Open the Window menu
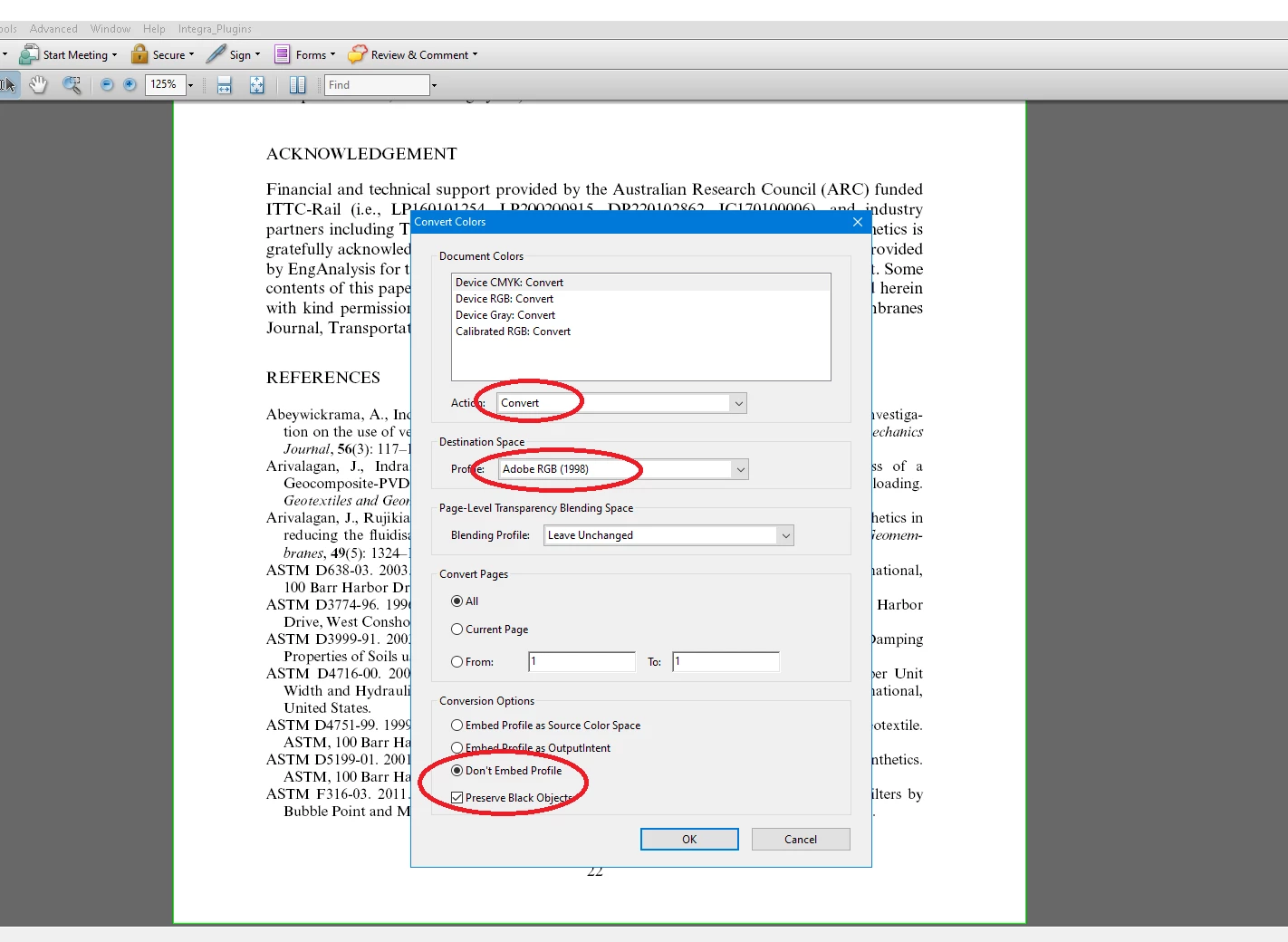The height and width of the screenshot is (942, 1288). coord(111,29)
